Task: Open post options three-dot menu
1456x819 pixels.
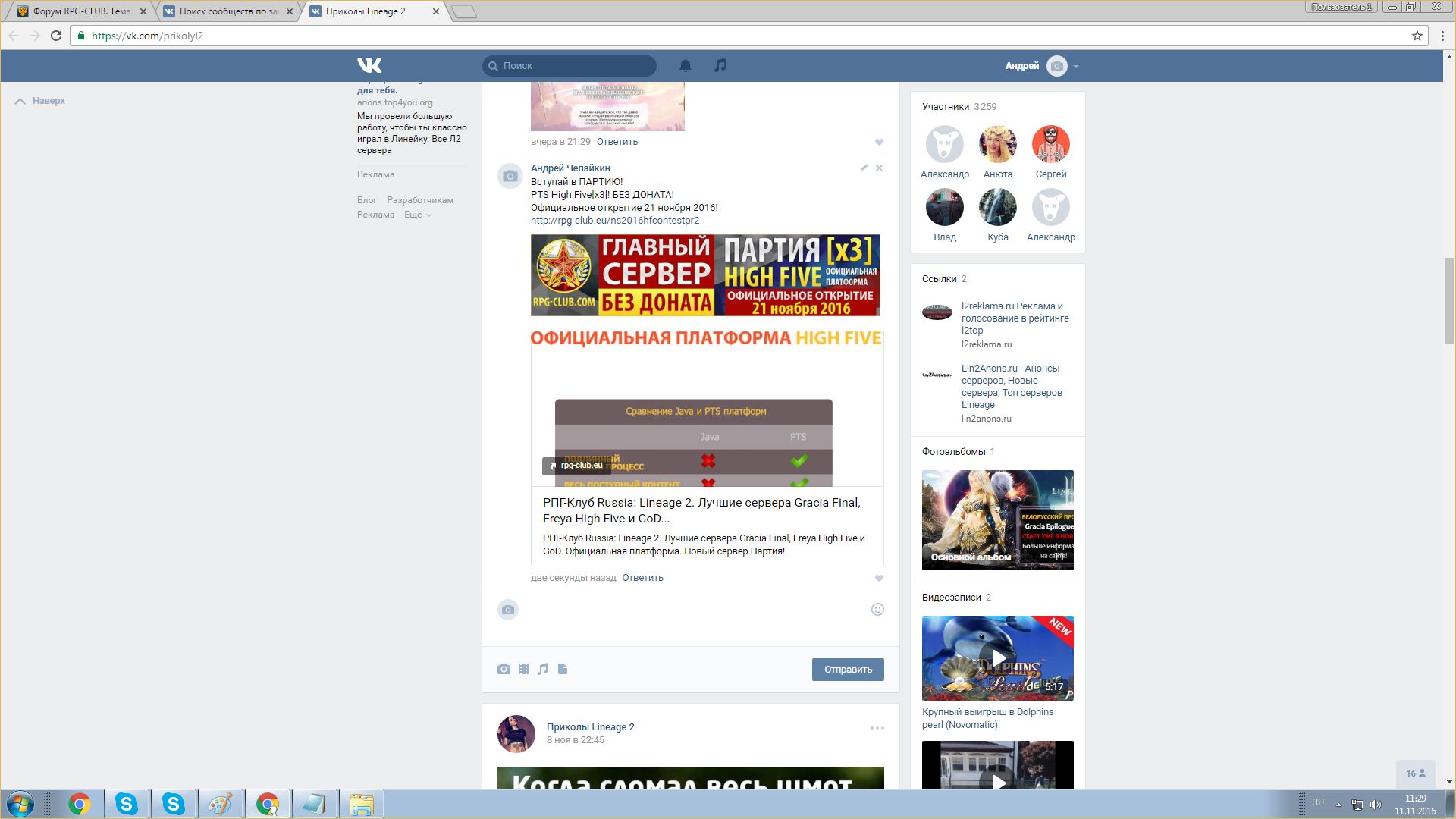Action: [x=877, y=728]
